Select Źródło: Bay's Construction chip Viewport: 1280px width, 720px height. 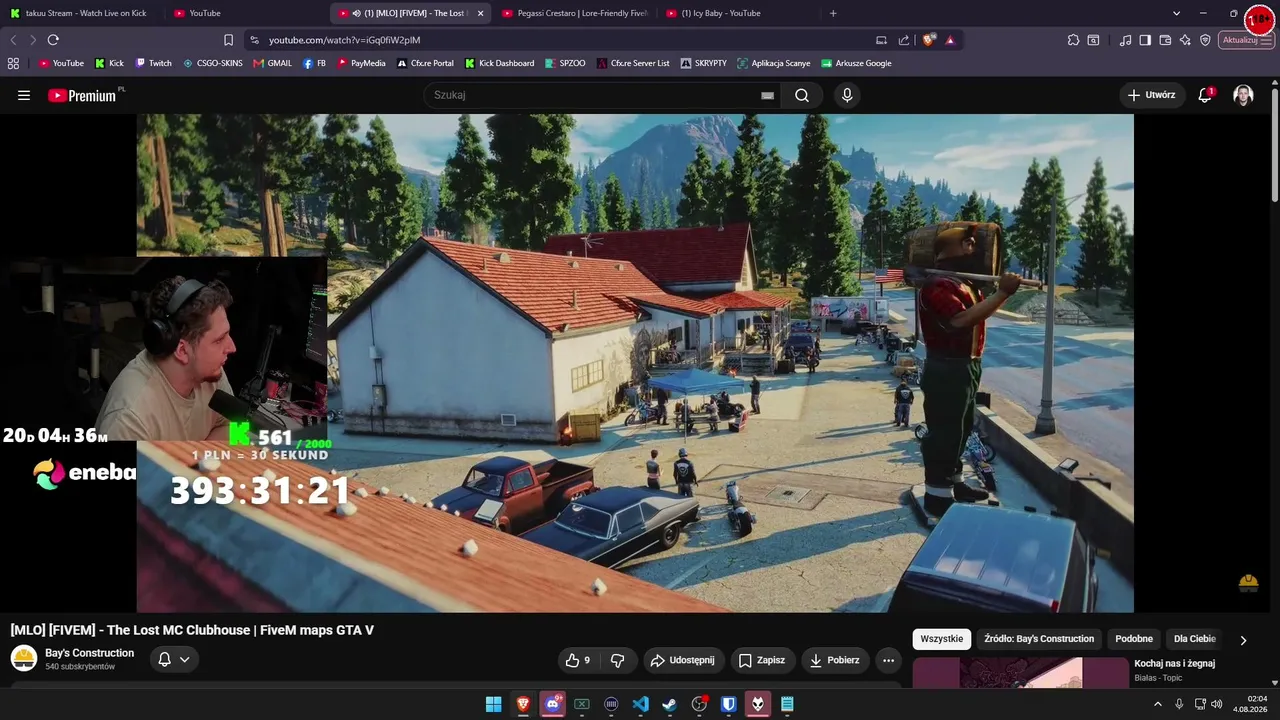(x=1039, y=639)
